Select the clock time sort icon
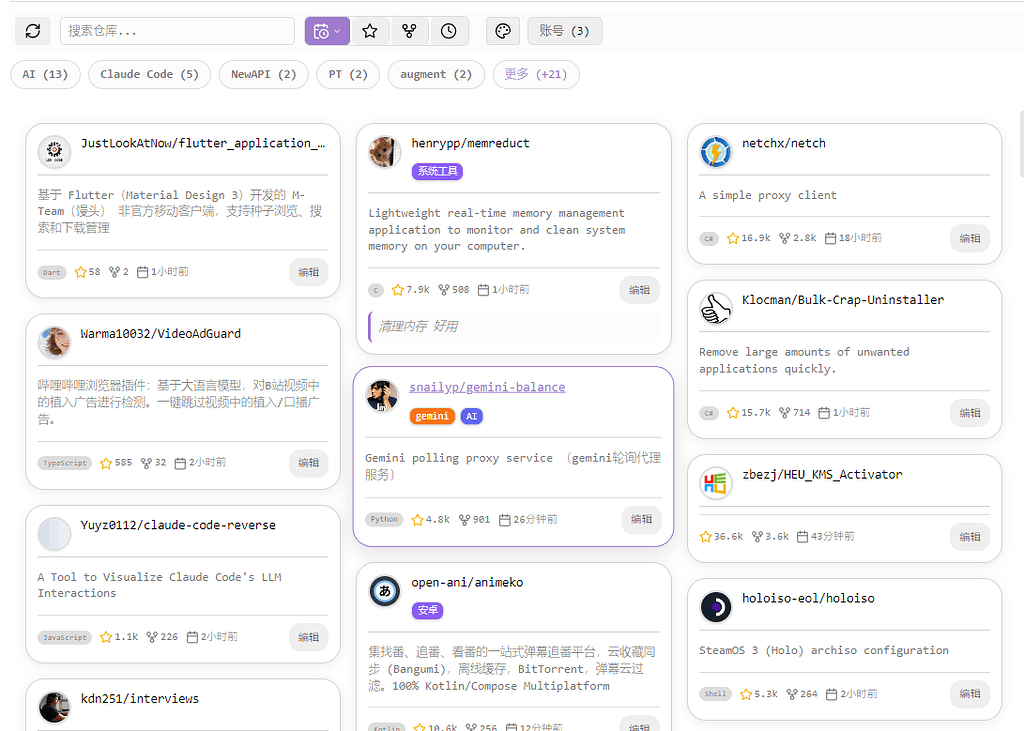 point(449,31)
